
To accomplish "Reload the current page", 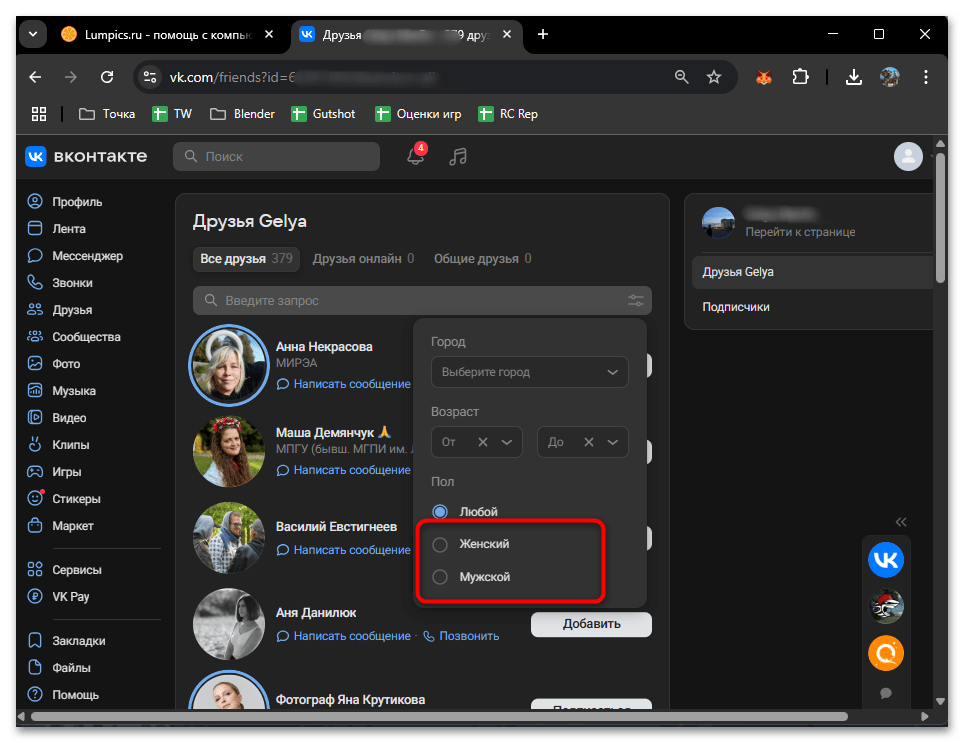I will point(107,77).
